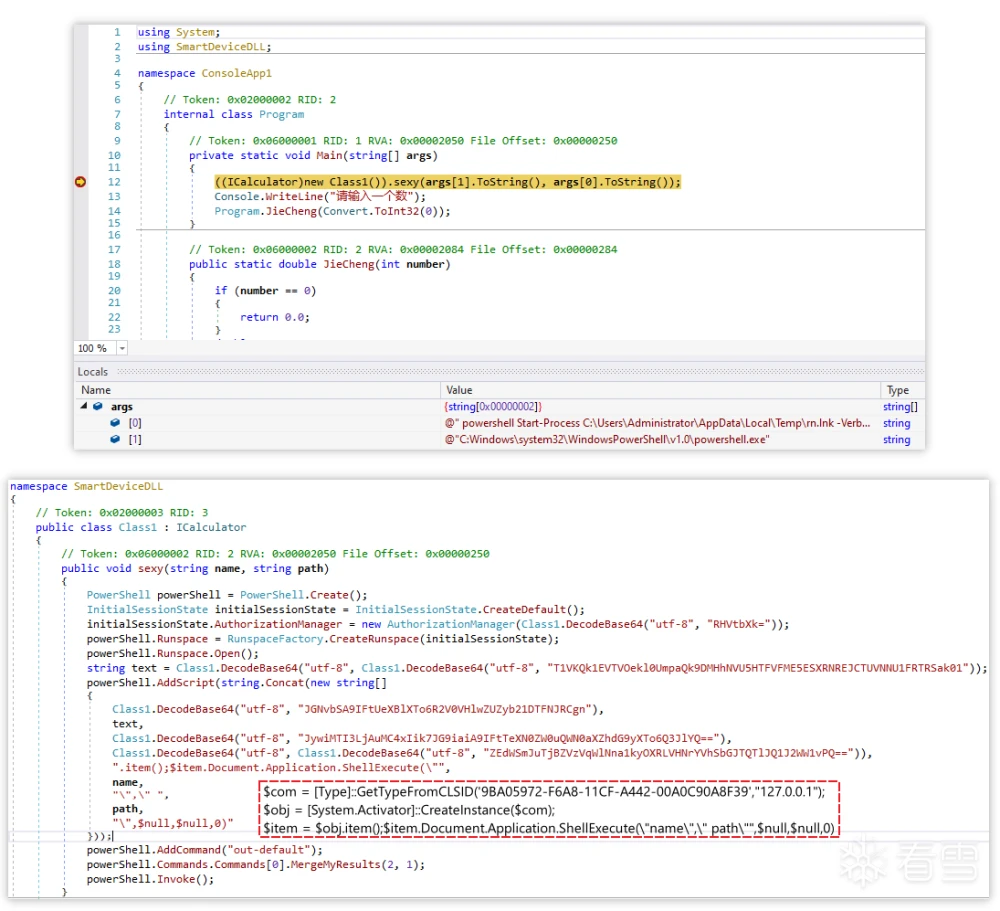Click the icon beside the [0] local entry
The image size is (1000, 911).
coord(115,422)
